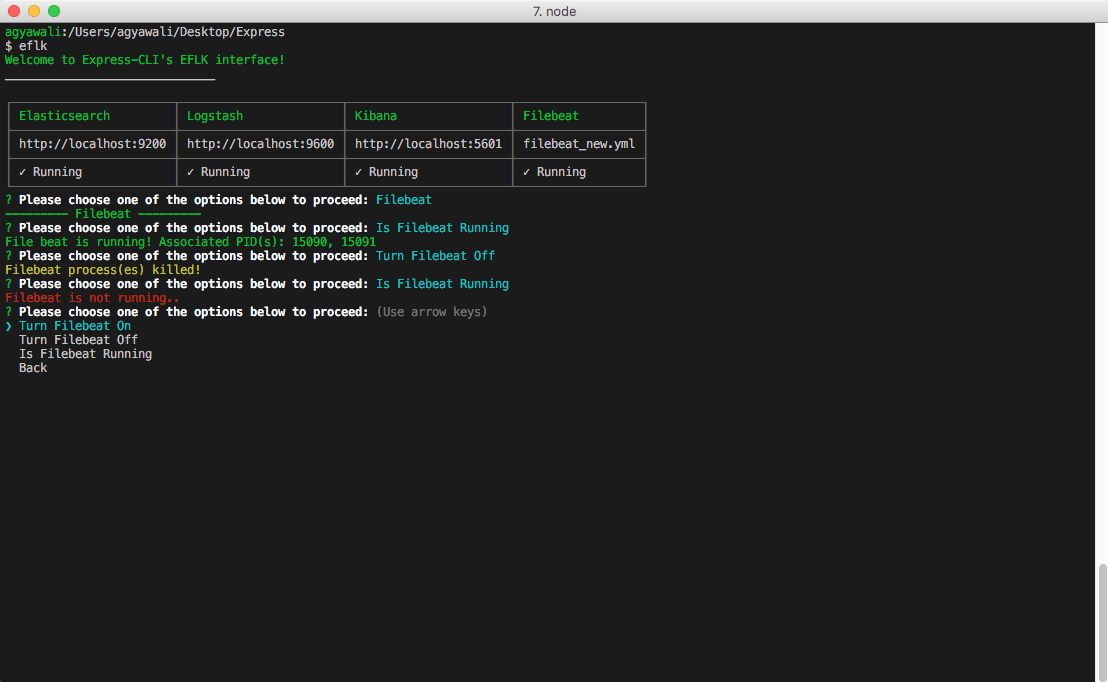Screen dimensions: 1108x682
Task: Click the http://localhost:9200 URL
Action: point(93,144)
